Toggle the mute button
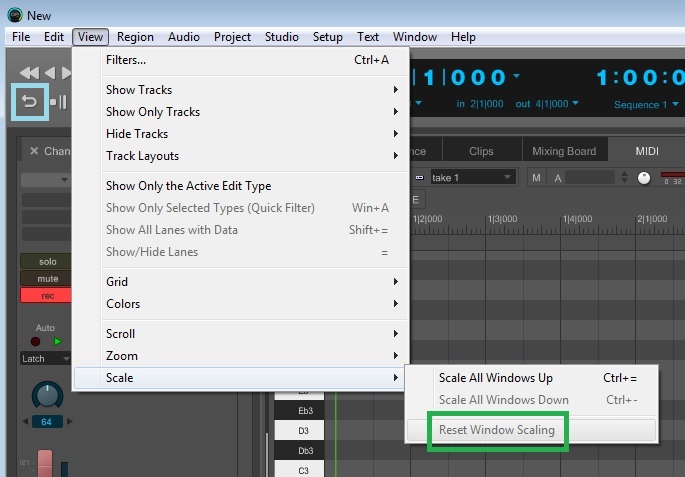The image size is (685, 477). point(45,279)
